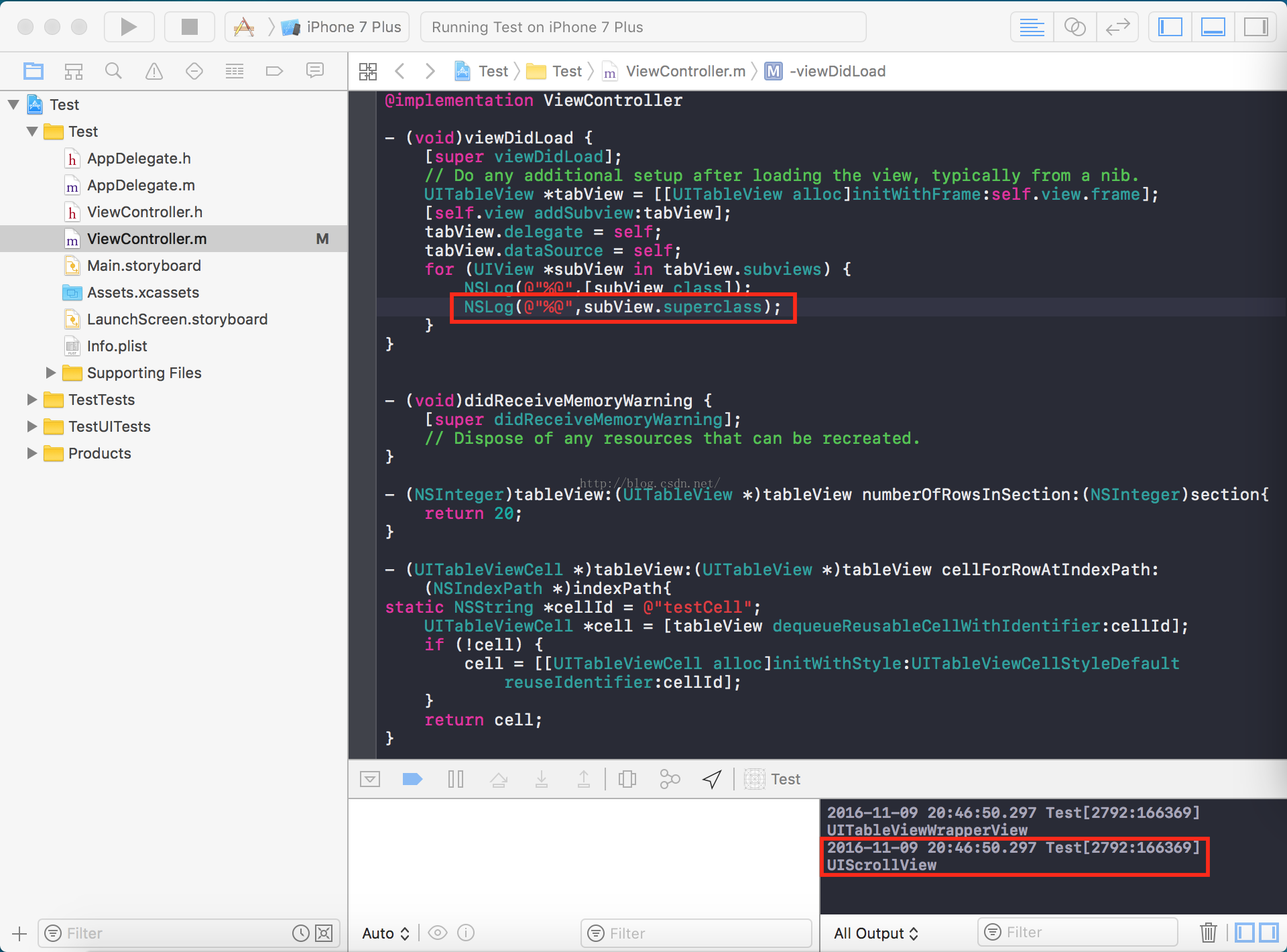The height and width of the screenshot is (952, 1287).
Task: Step over in debugger
Action: pyautogui.click(x=499, y=778)
